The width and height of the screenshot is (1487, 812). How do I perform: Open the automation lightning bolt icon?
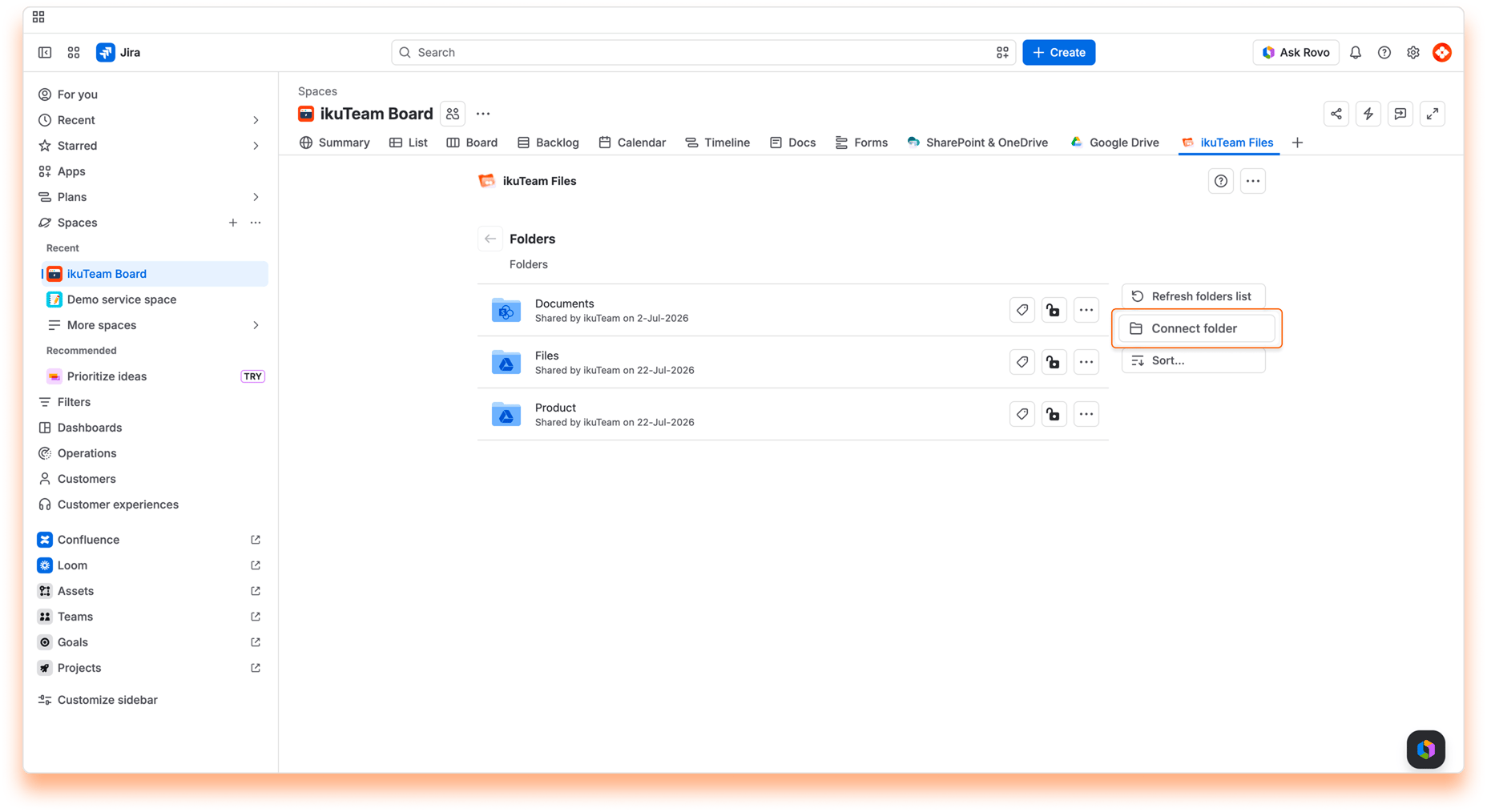(x=1368, y=114)
